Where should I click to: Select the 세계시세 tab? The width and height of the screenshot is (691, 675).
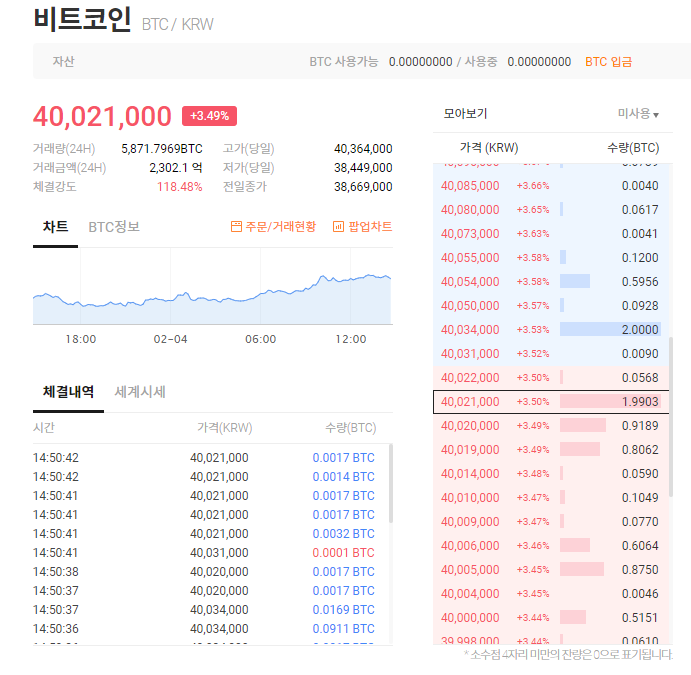[x=140, y=392]
